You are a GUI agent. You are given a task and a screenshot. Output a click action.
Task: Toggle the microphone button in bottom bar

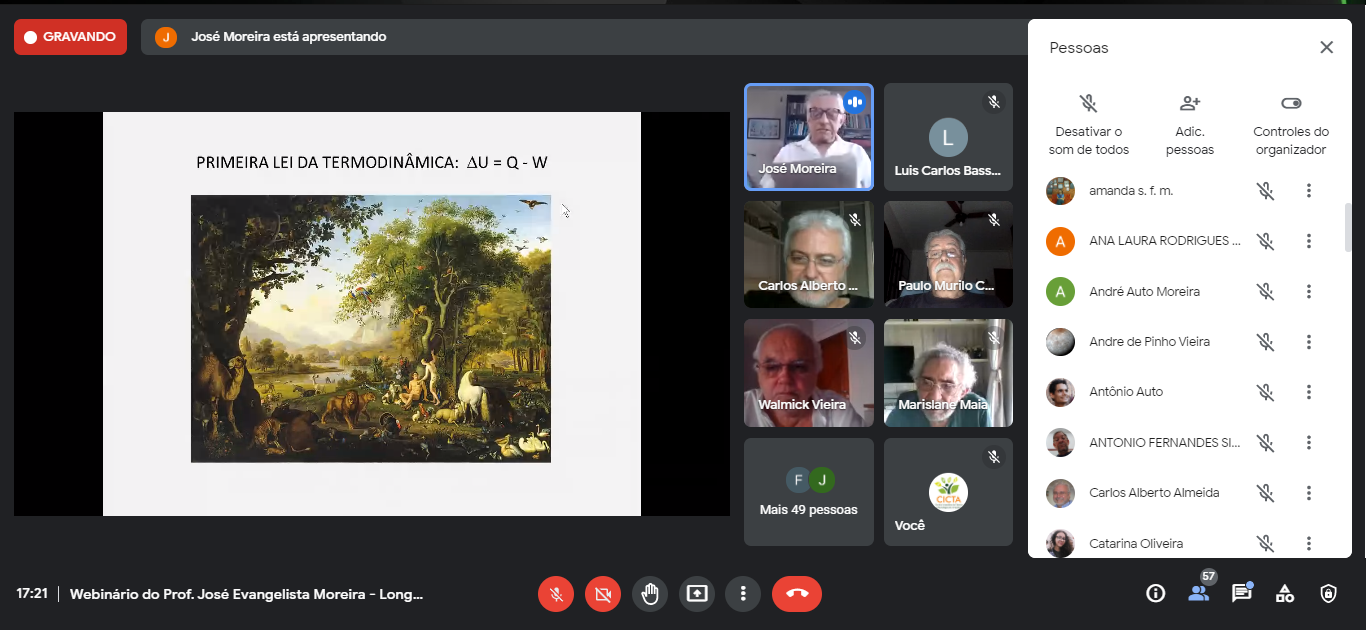click(x=556, y=594)
